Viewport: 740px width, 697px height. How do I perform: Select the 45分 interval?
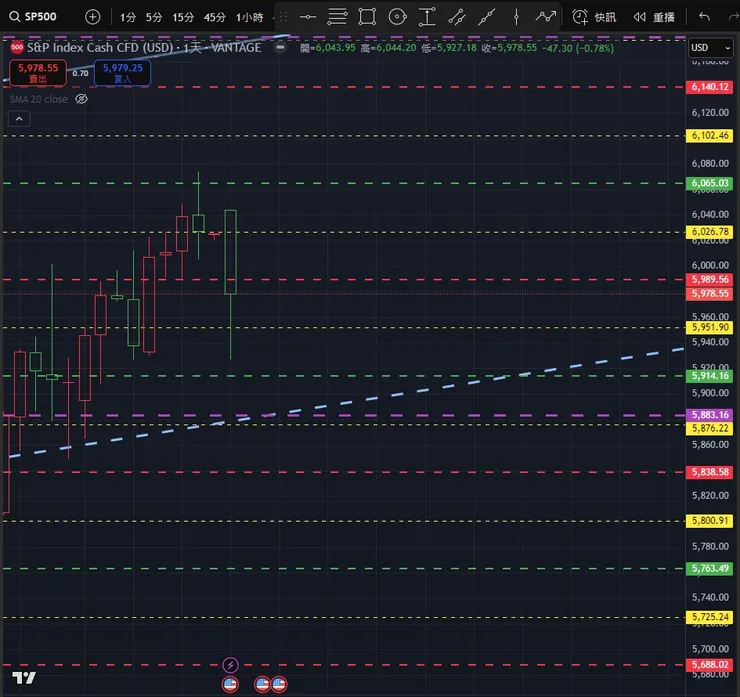pos(215,17)
